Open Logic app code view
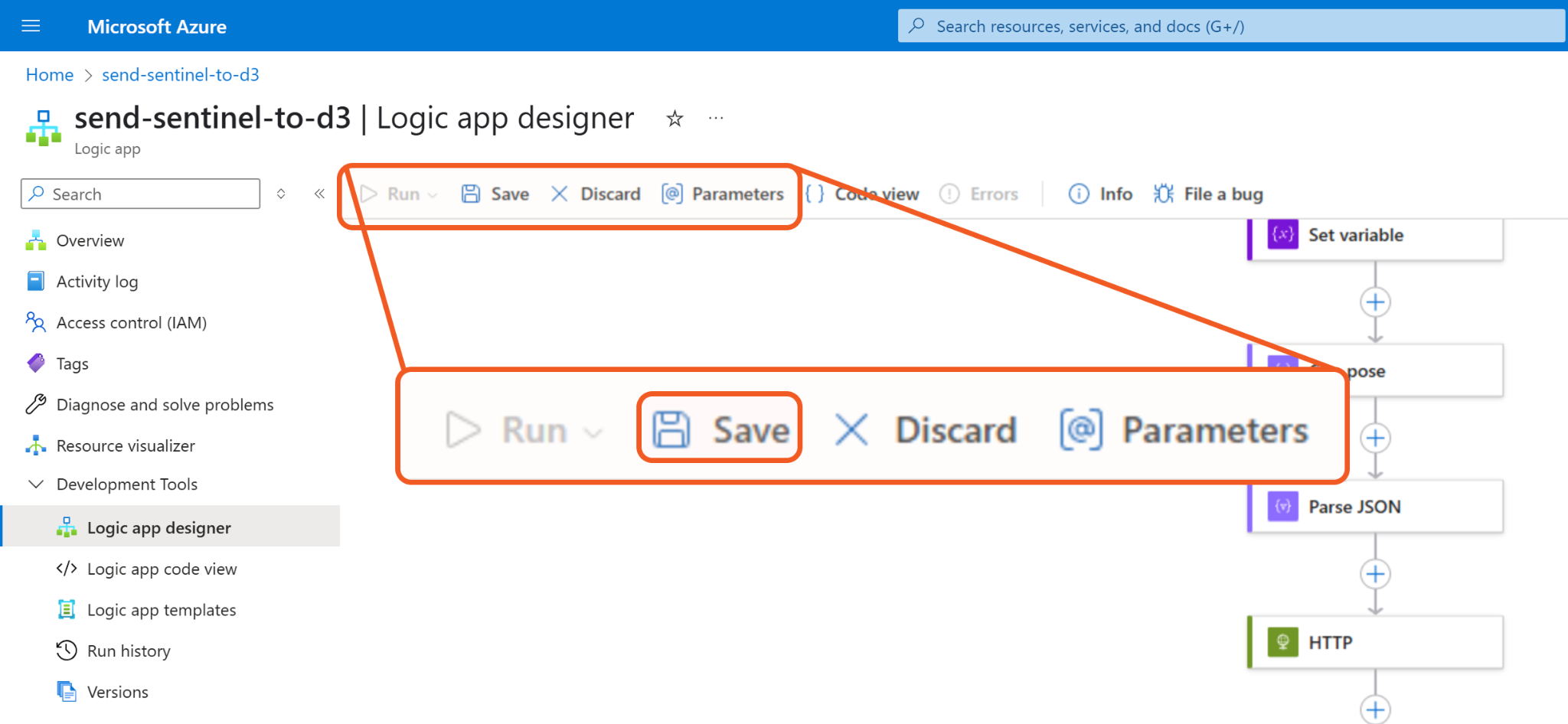Screen dimensions: 1568x724 tap(162, 569)
